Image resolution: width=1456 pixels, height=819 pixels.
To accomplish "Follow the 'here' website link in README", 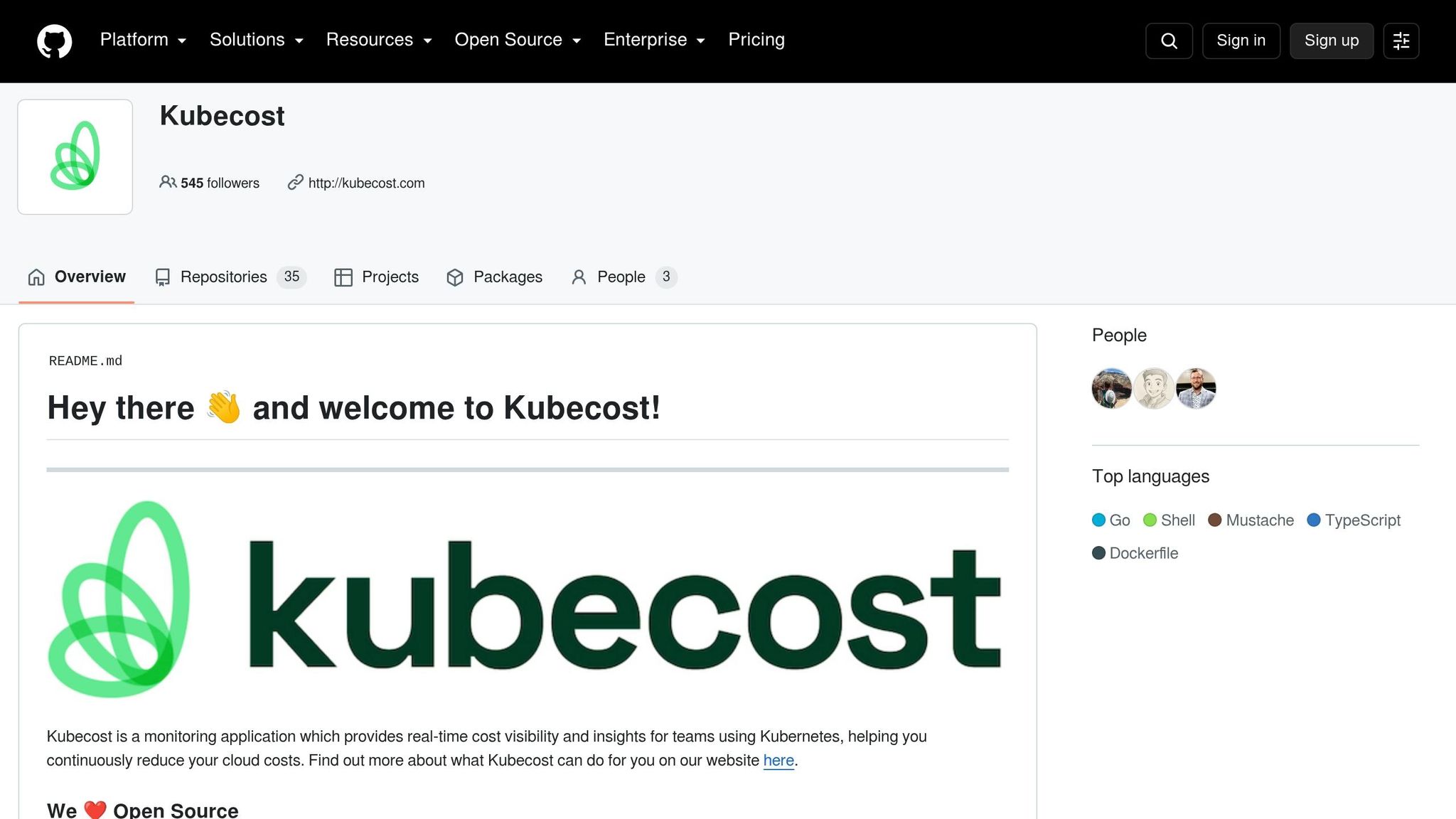I will (x=778, y=761).
